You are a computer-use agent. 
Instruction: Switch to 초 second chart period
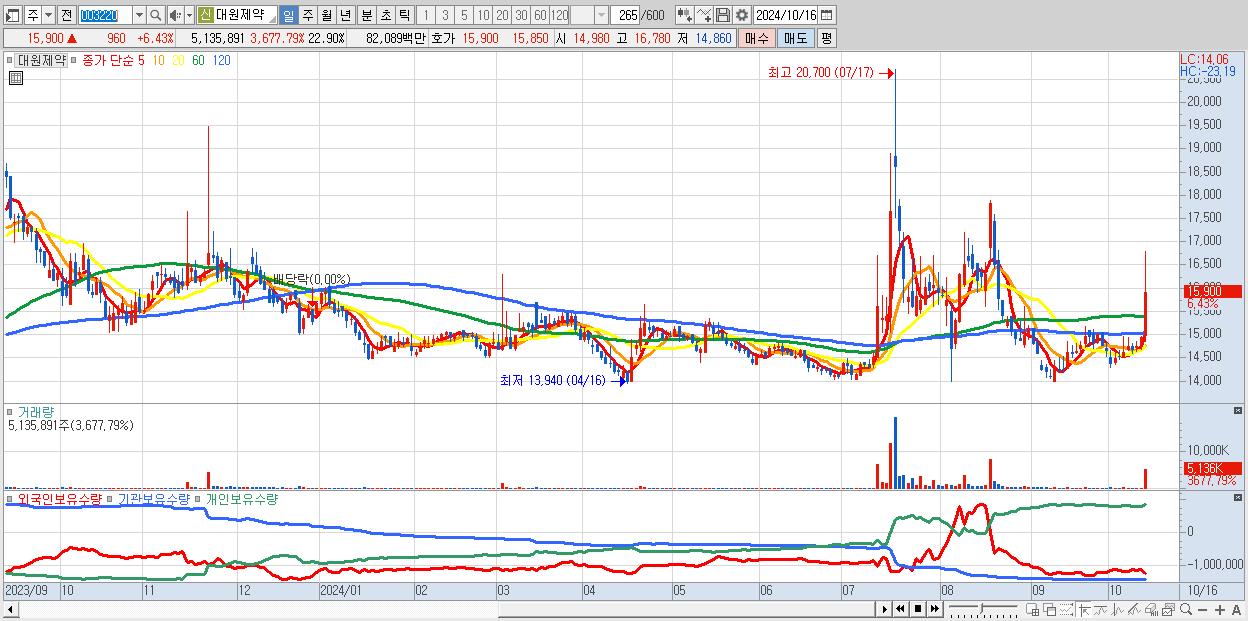pyautogui.click(x=385, y=15)
